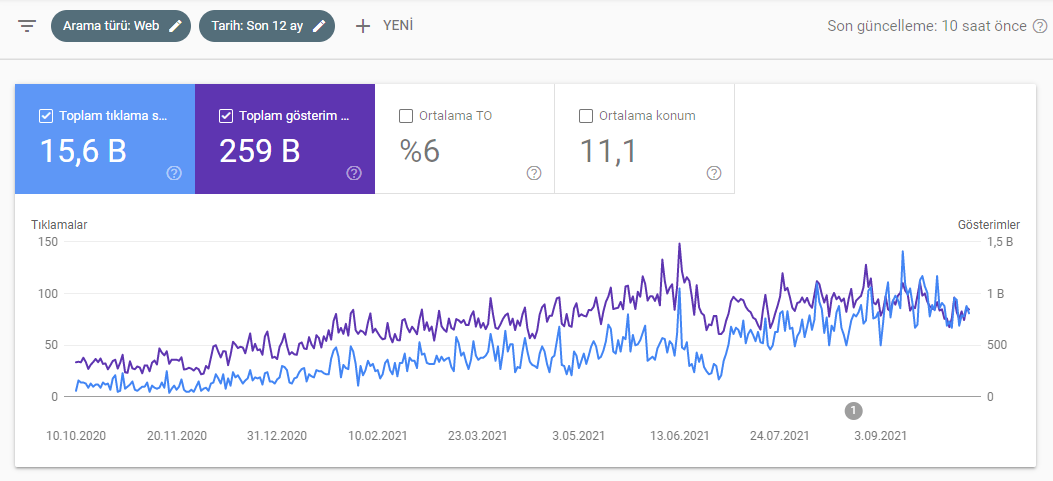Screen dimensions: 1053x481
Task: Click the plus icon beside YENİ
Action: click(363, 26)
